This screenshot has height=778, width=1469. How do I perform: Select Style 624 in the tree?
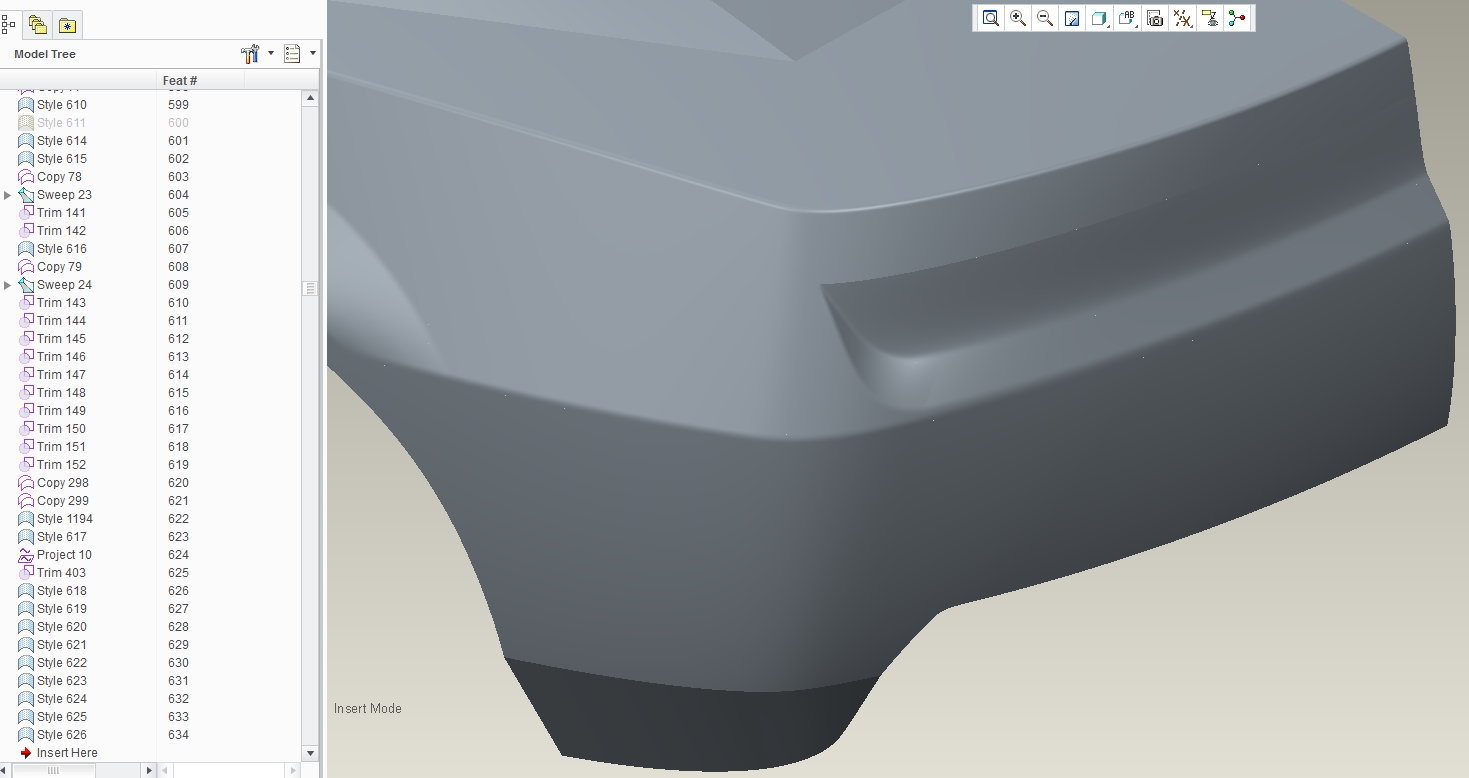point(62,699)
